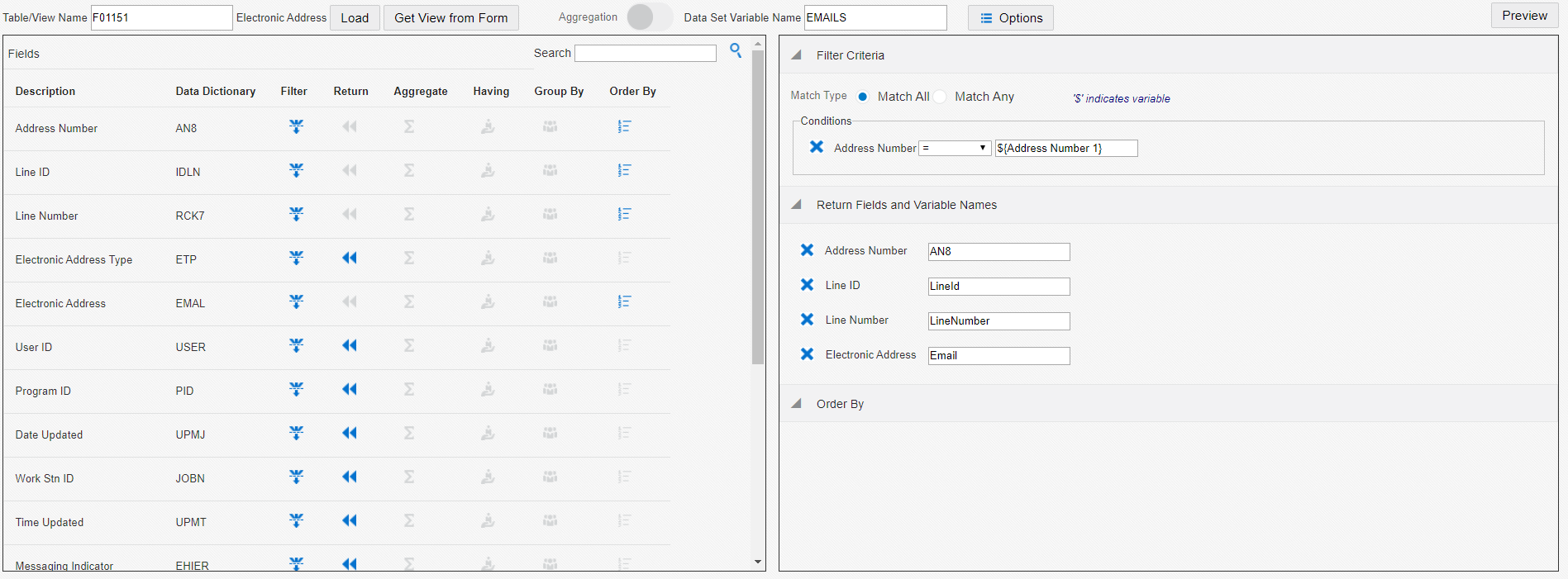The height and width of the screenshot is (579, 1568).
Task: Click the return icon for Date Updated
Action: 350,434
